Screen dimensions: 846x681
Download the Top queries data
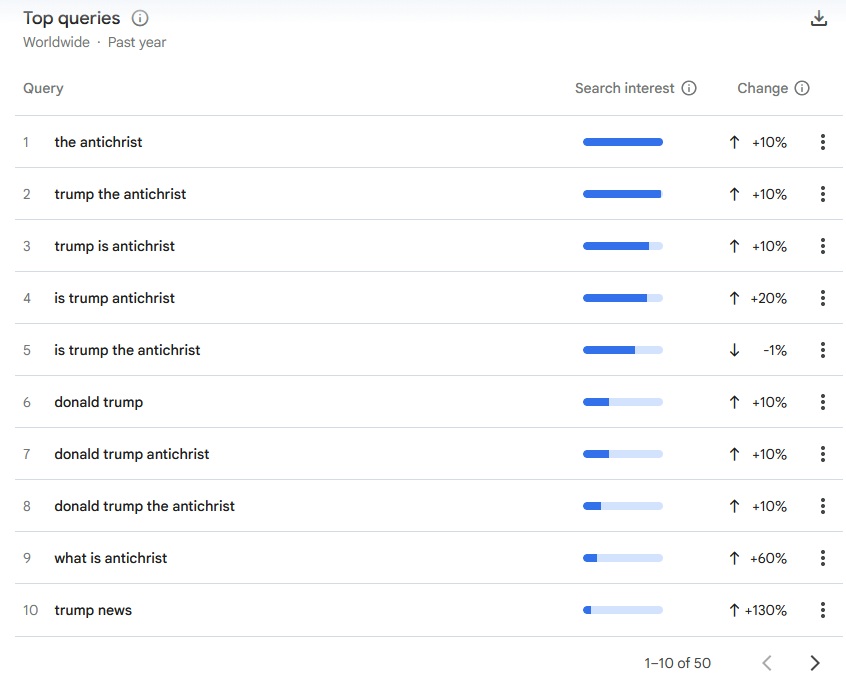[x=818, y=18]
